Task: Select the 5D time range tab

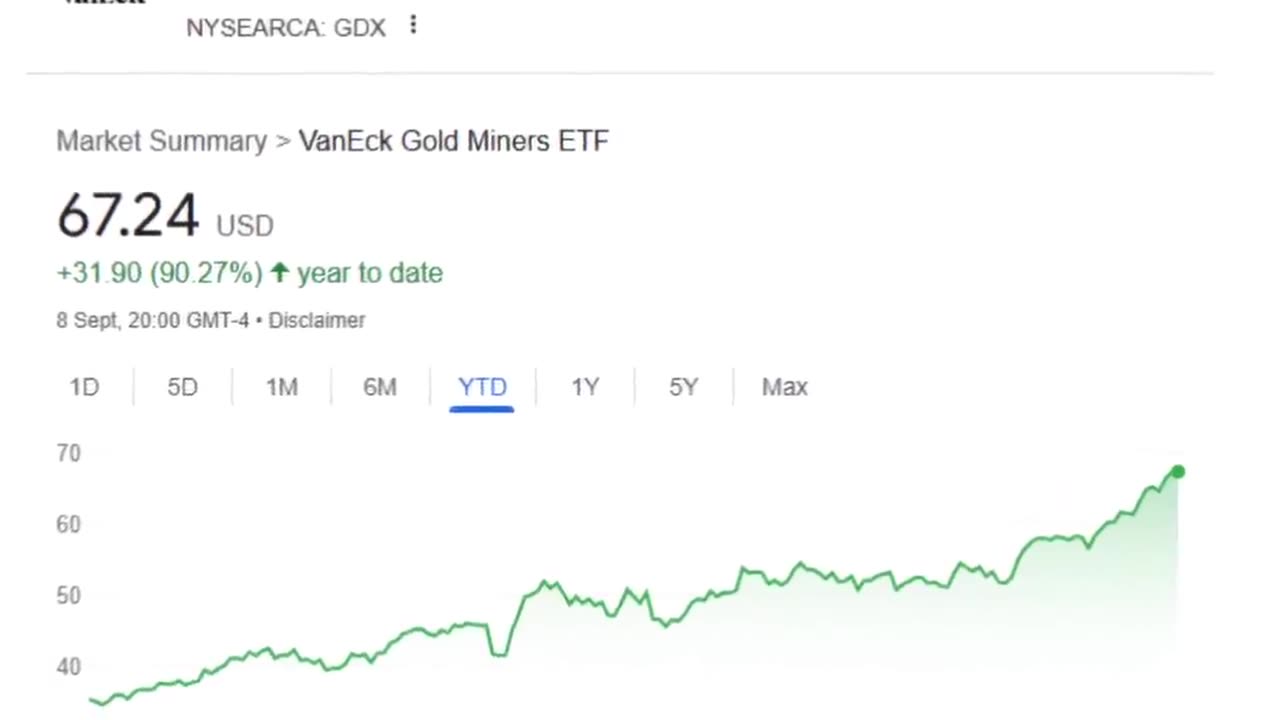Action: tap(182, 387)
